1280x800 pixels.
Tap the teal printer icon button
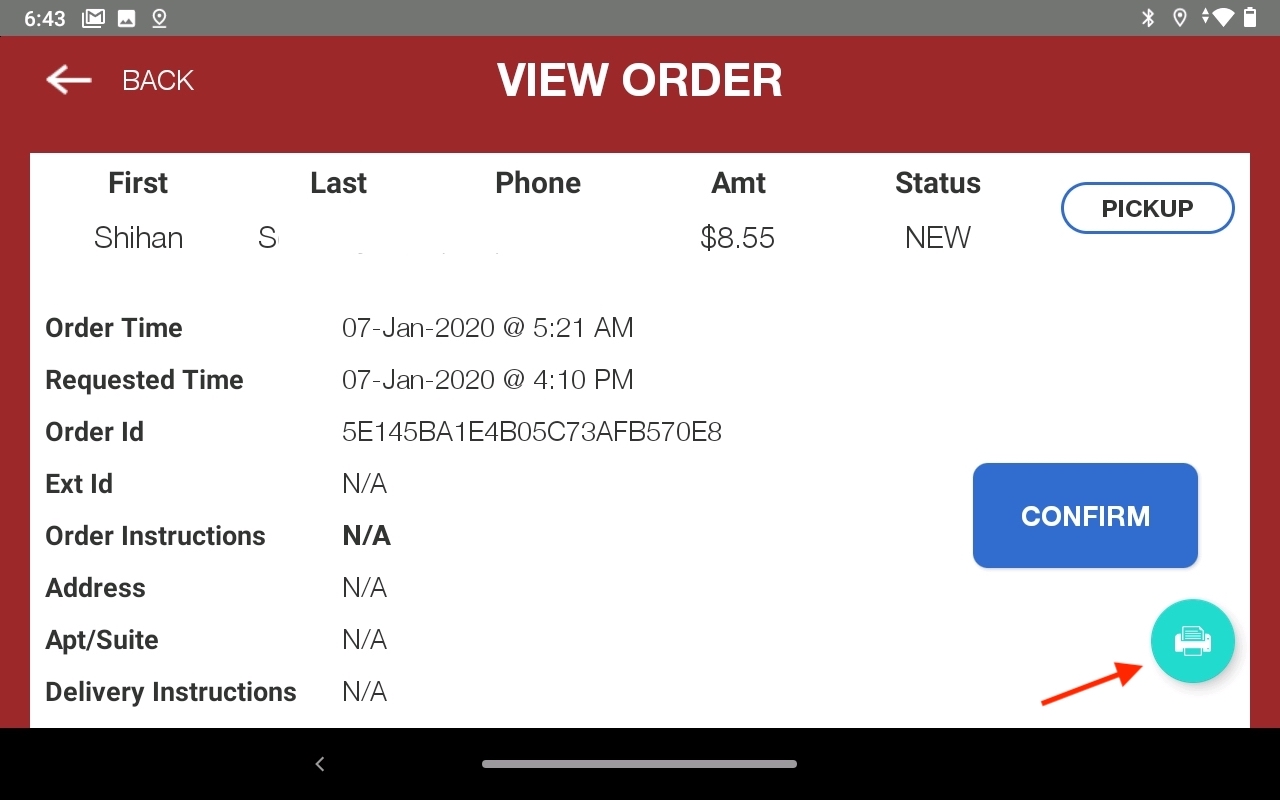[x=1192, y=641]
